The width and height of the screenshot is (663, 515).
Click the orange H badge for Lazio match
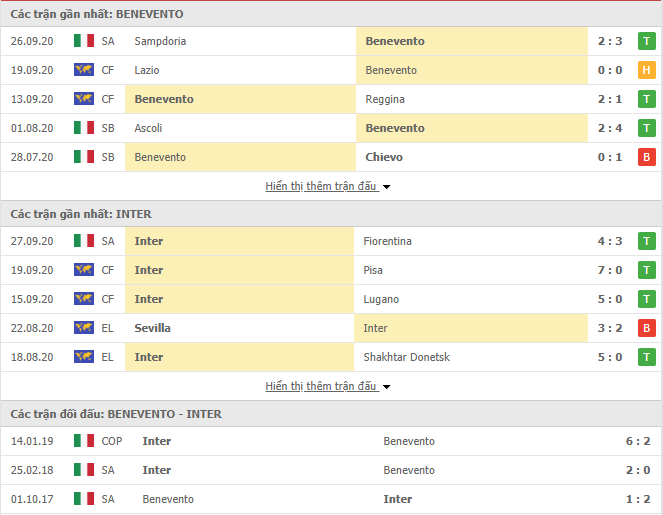click(647, 70)
